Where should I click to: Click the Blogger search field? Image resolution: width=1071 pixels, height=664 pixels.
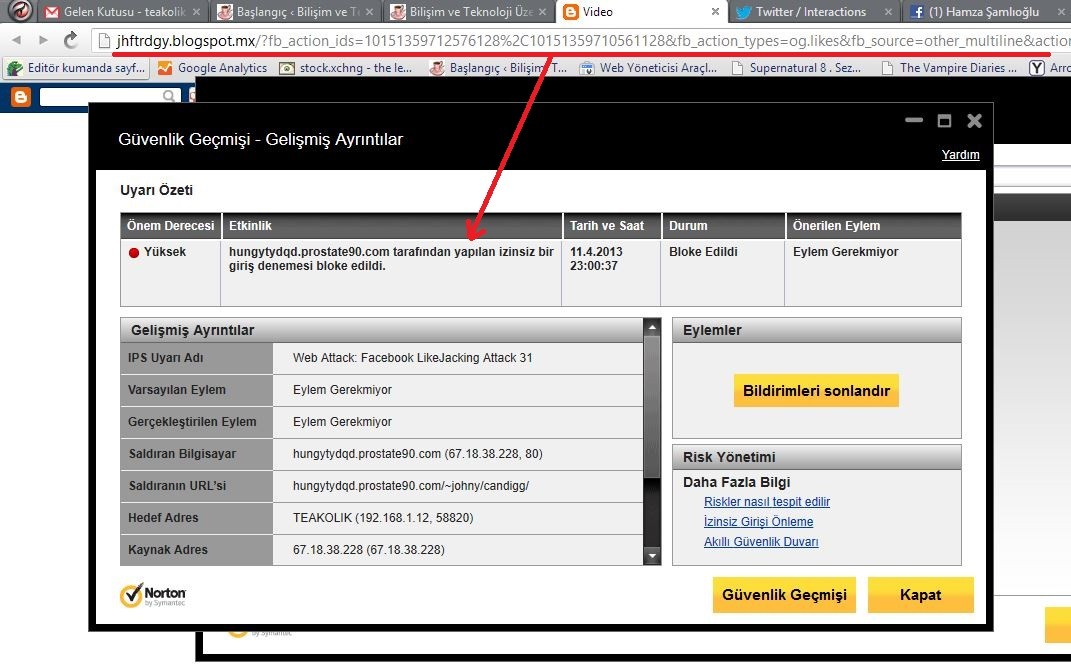pyautogui.click(x=101, y=96)
